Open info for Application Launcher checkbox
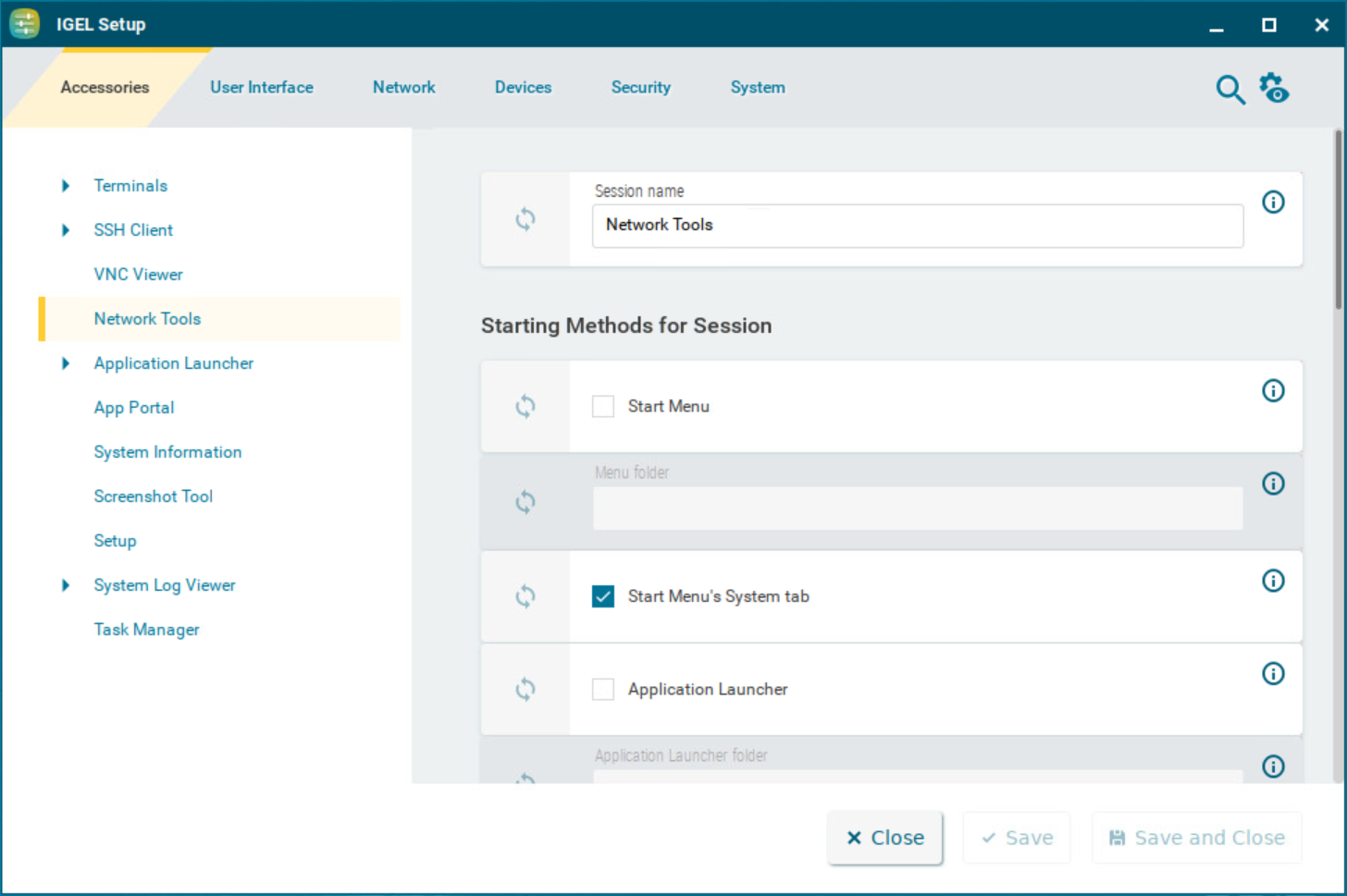1347x896 pixels. pyautogui.click(x=1273, y=674)
